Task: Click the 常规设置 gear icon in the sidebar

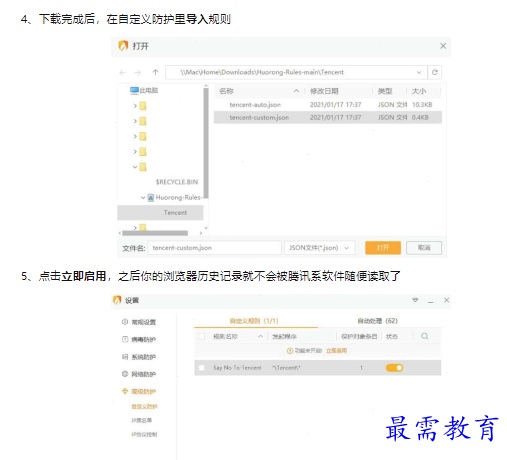Action: tap(125, 322)
